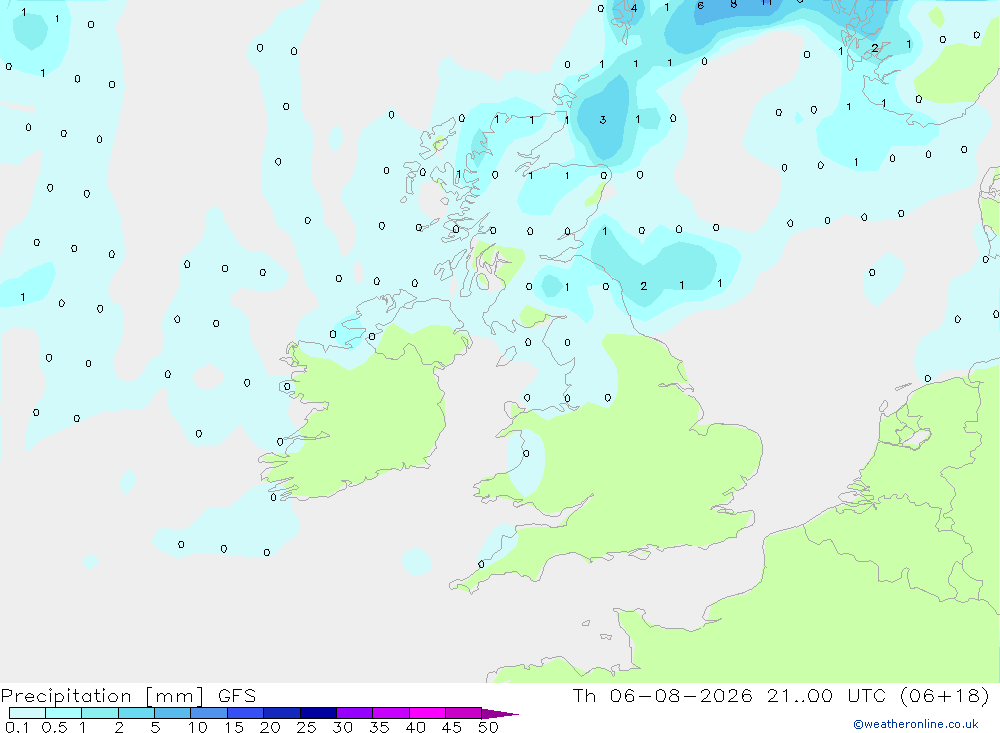Screen dimensions: 1000x733
Task: Click the 30–35 mm purple legend swatch
Action: point(354,713)
